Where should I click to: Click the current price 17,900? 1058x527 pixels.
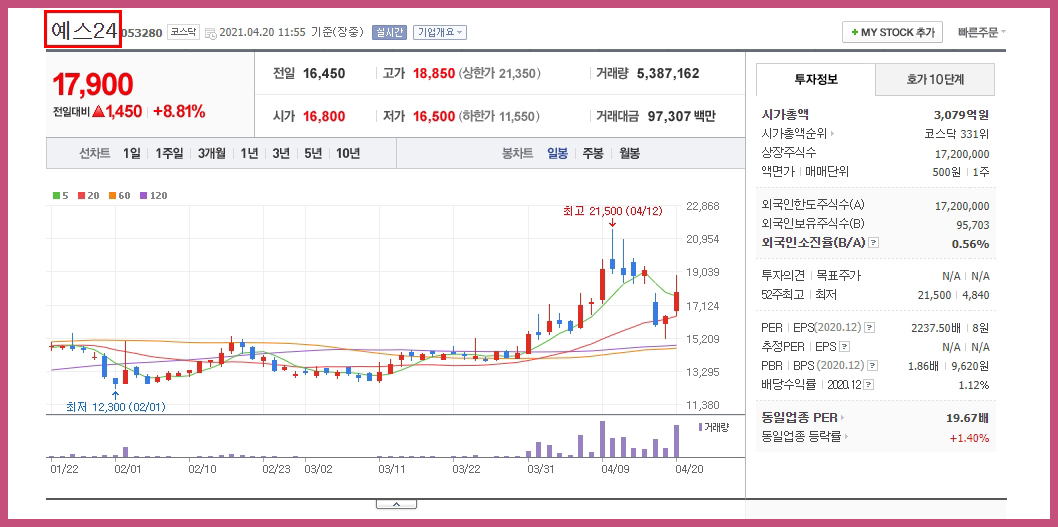[92, 84]
